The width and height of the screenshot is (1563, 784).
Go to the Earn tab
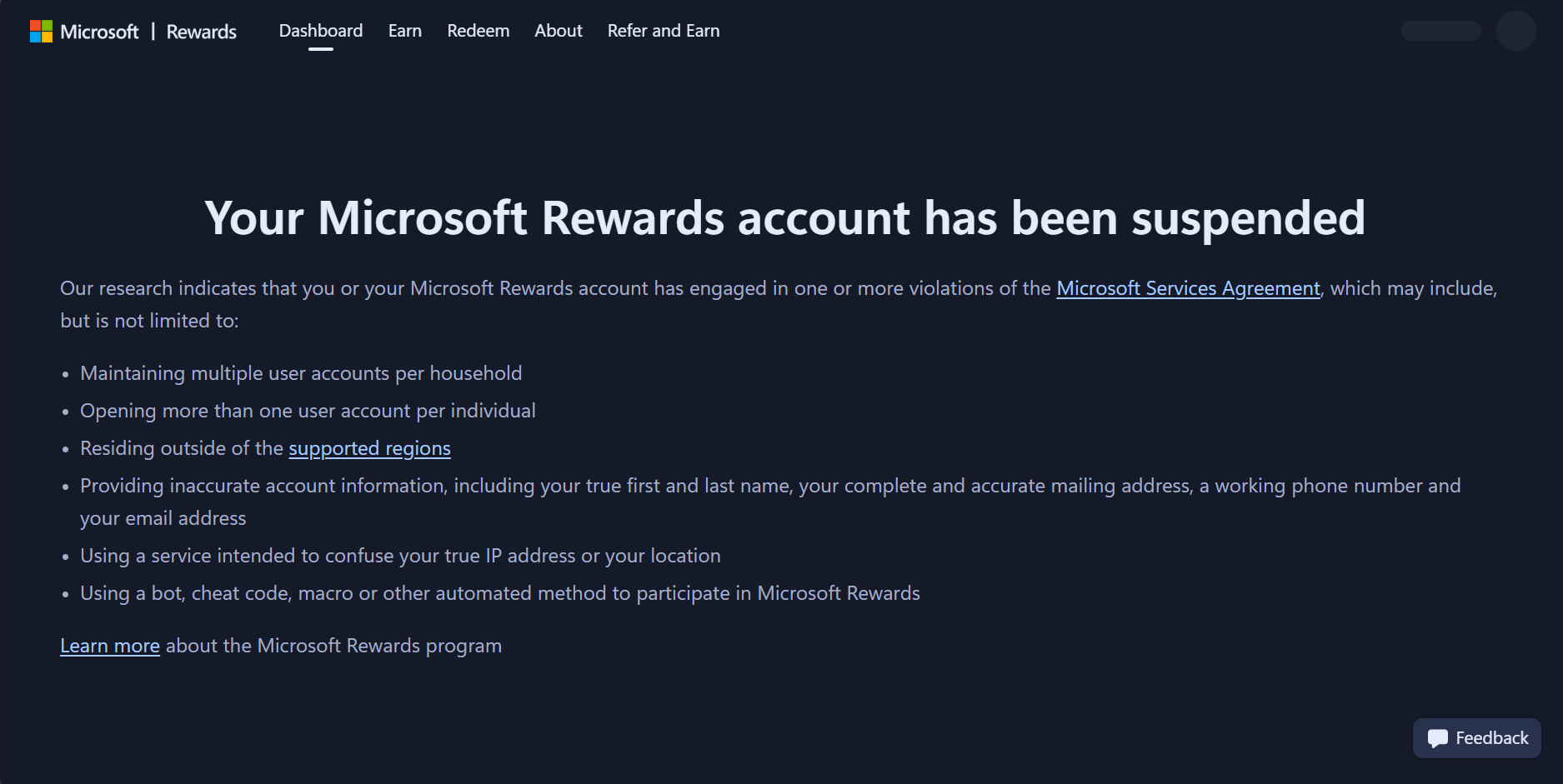(x=405, y=31)
